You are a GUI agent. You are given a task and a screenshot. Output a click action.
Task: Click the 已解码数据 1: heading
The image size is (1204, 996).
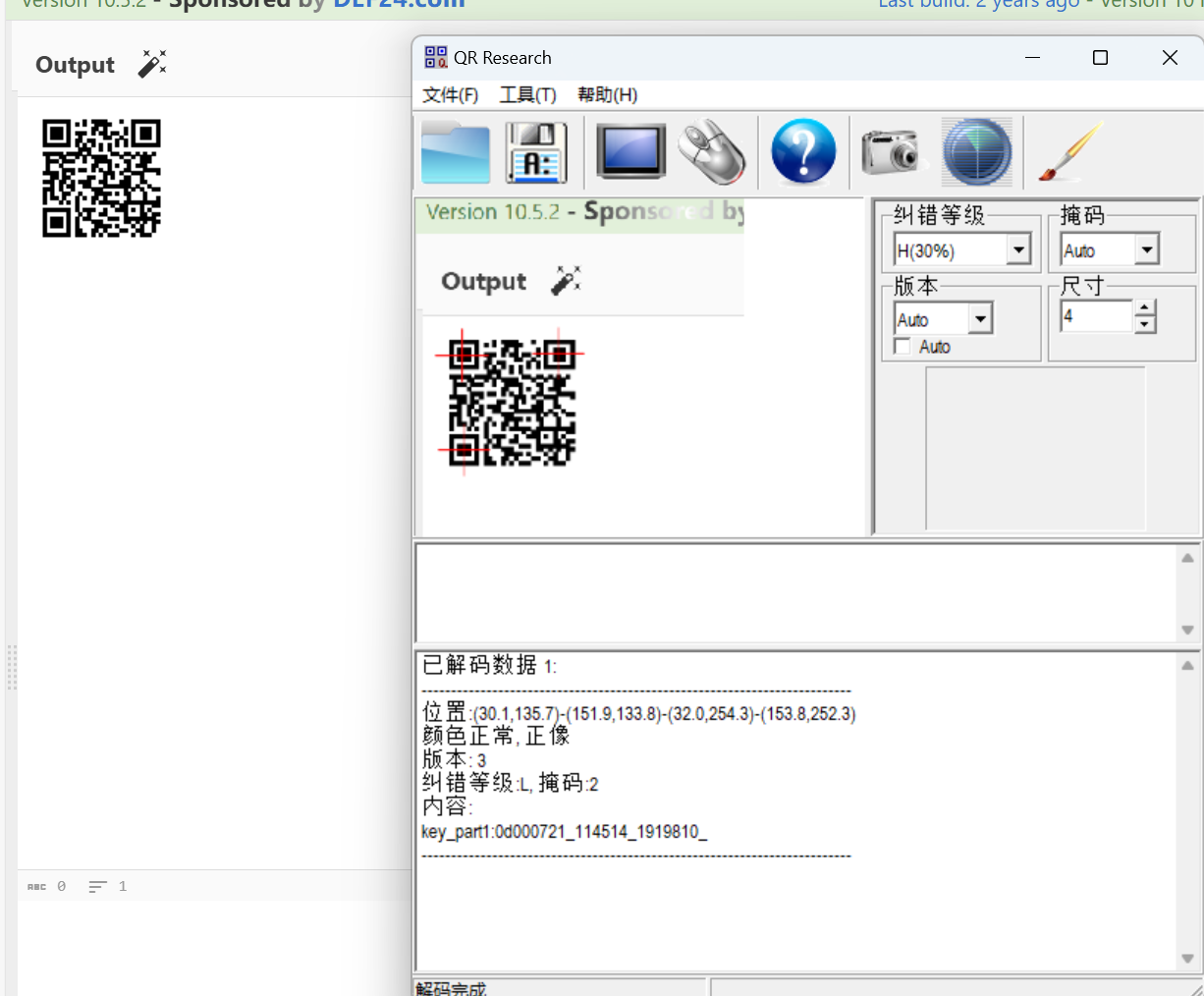(489, 665)
